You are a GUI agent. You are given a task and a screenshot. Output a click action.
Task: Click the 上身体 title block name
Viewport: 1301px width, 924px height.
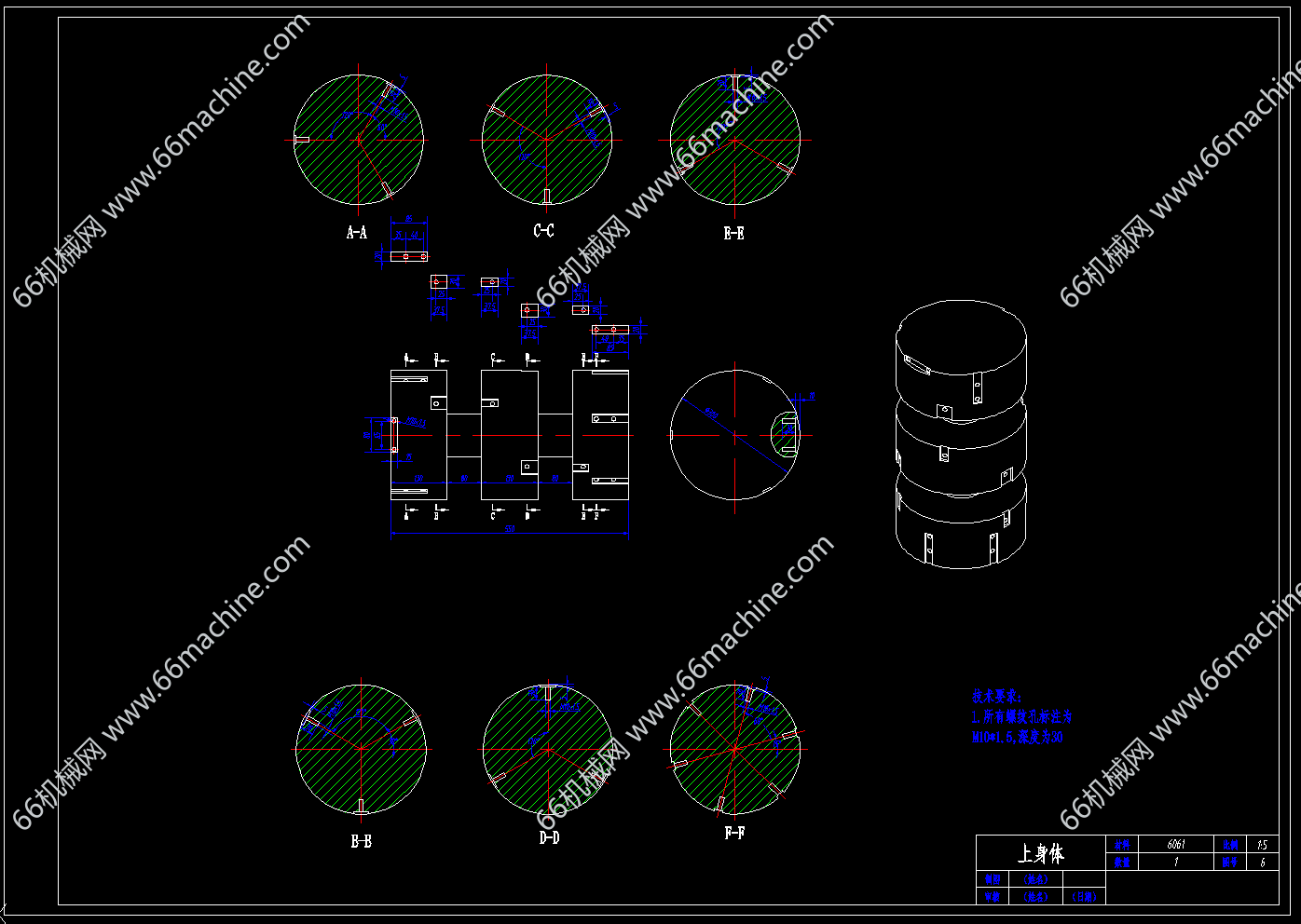click(x=1040, y=853)
